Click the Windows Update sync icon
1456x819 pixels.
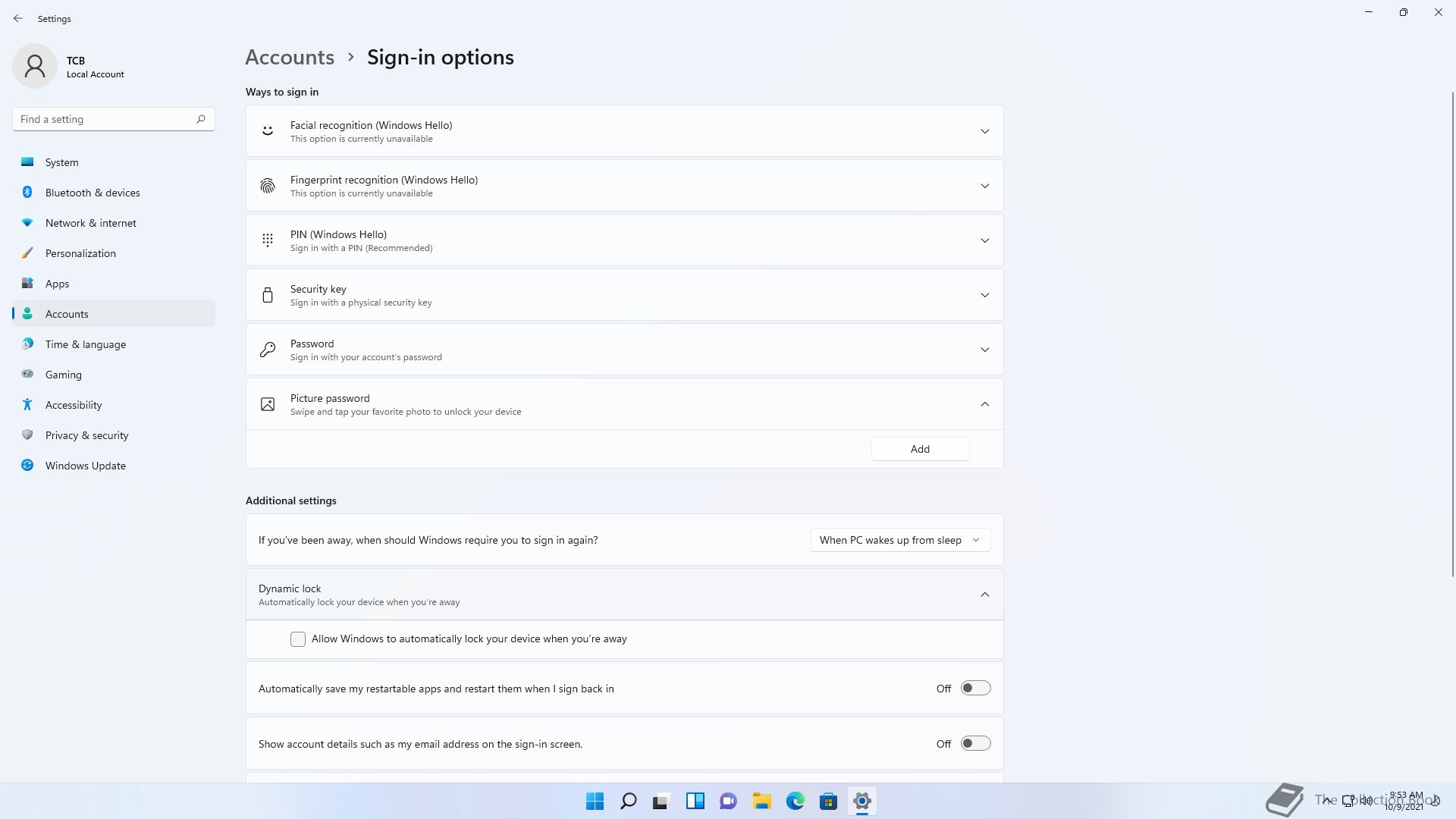(27, 465)
